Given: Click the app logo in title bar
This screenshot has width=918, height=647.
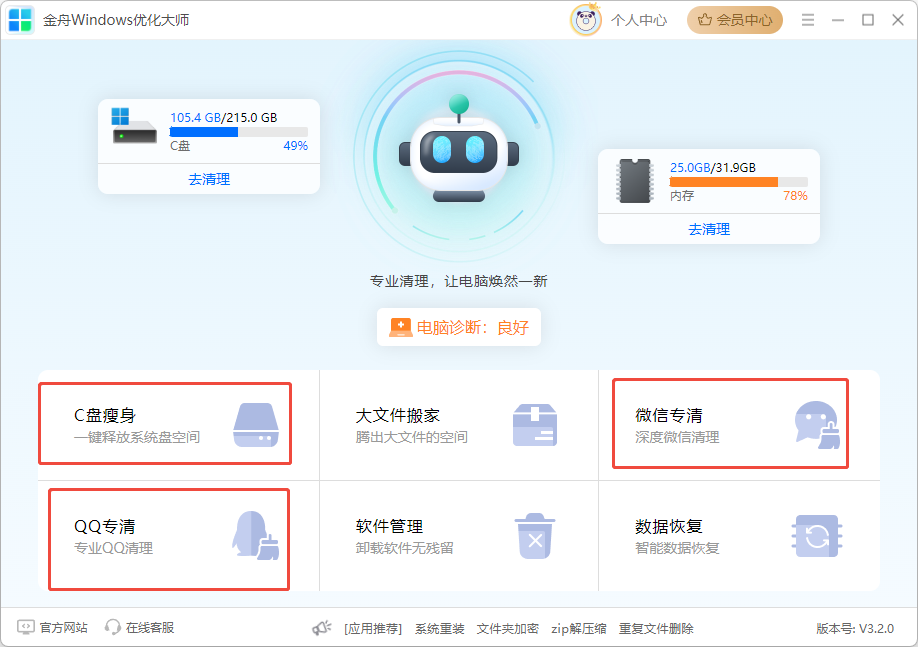Looking at the screenshot, I should click(20, 20).
